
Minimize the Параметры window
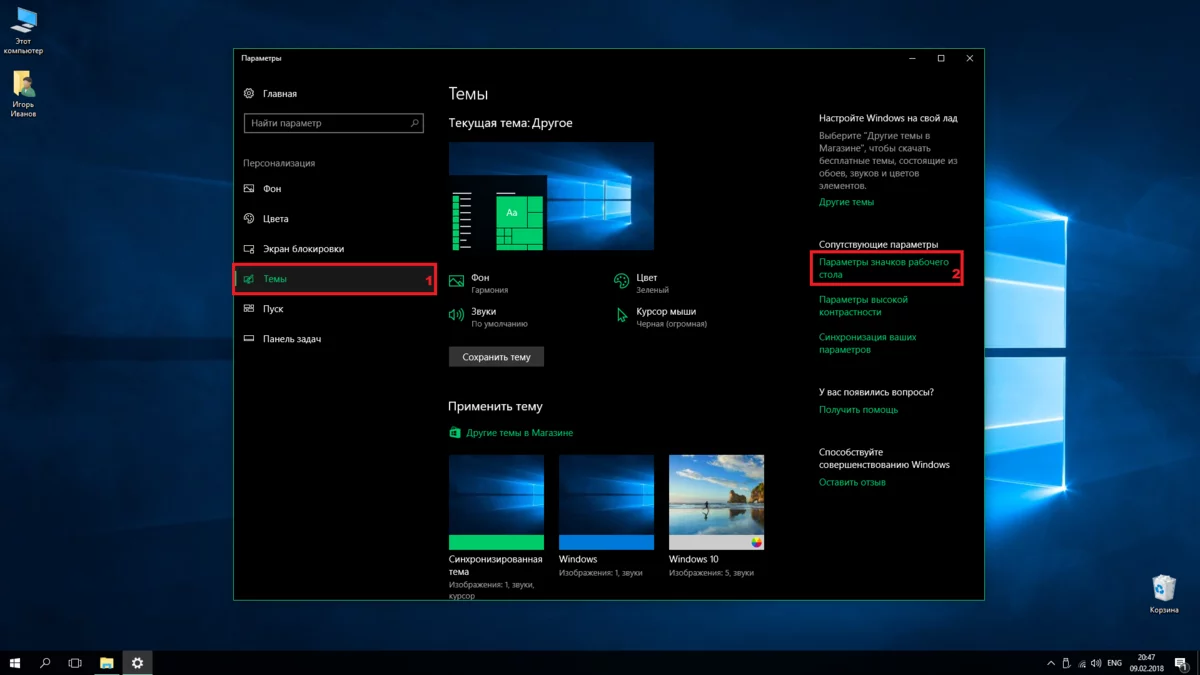click(x=912, y=58)
